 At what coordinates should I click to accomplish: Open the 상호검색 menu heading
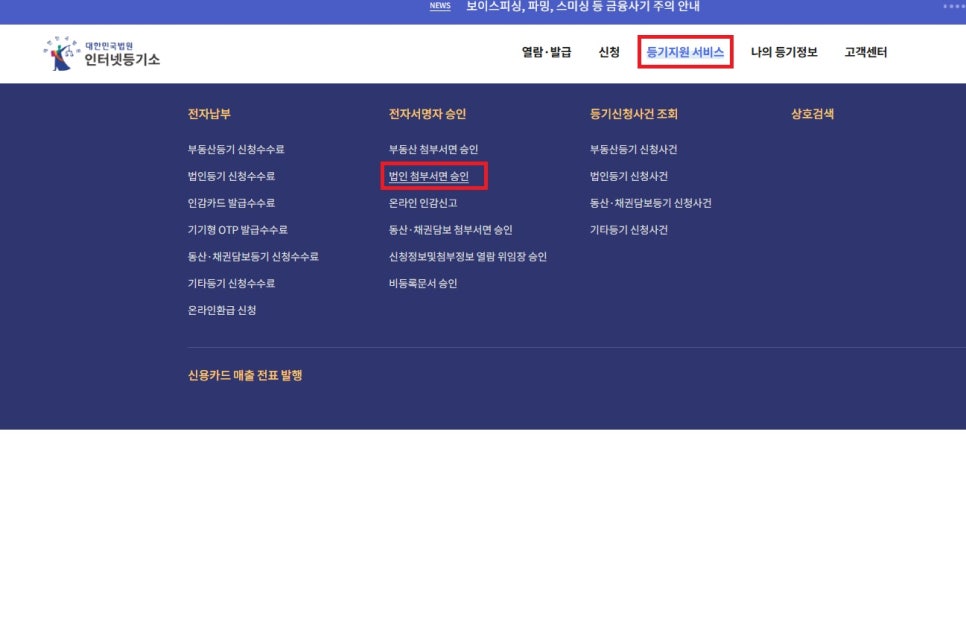coord(812,114)
